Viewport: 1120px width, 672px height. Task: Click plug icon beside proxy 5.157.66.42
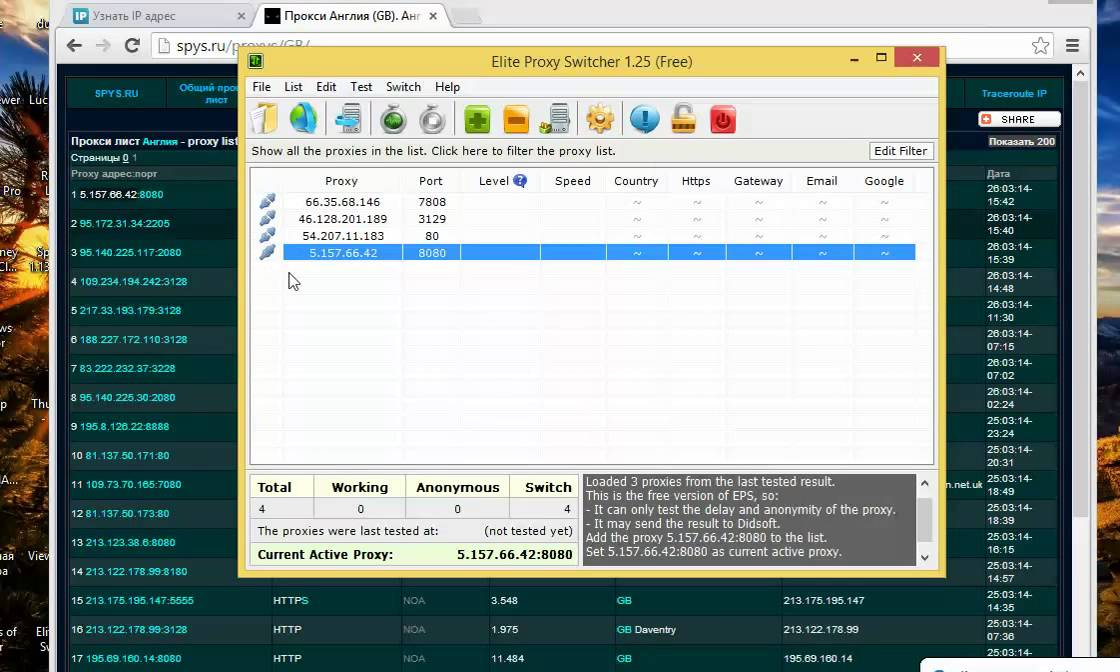(x=267, y=252)
